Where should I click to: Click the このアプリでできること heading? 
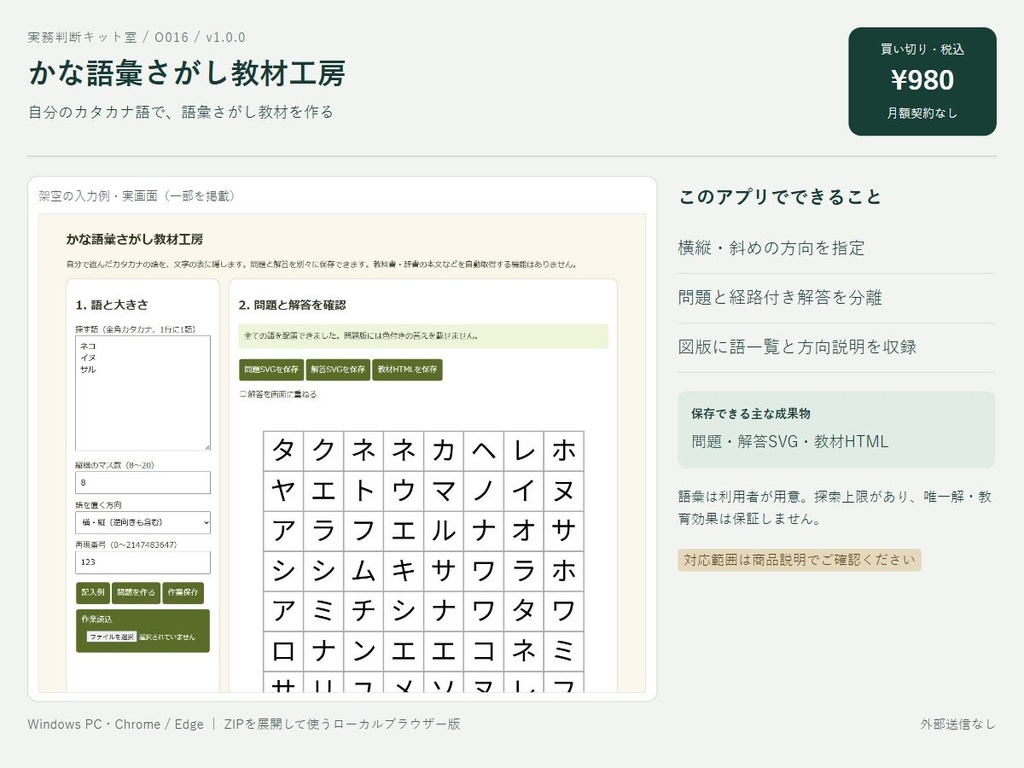(x=780, y=197)
